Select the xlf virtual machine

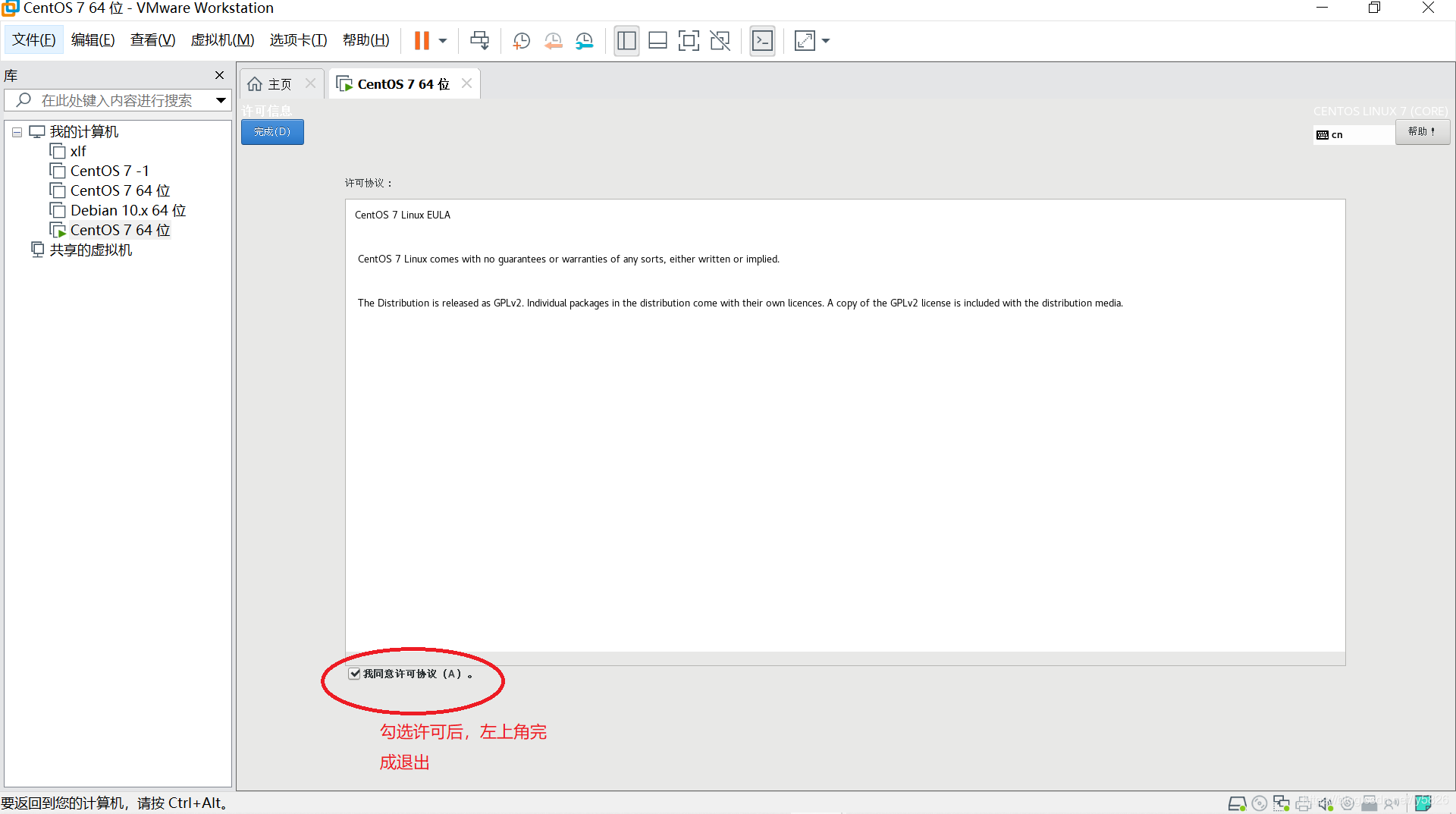[x=78, y=152]
